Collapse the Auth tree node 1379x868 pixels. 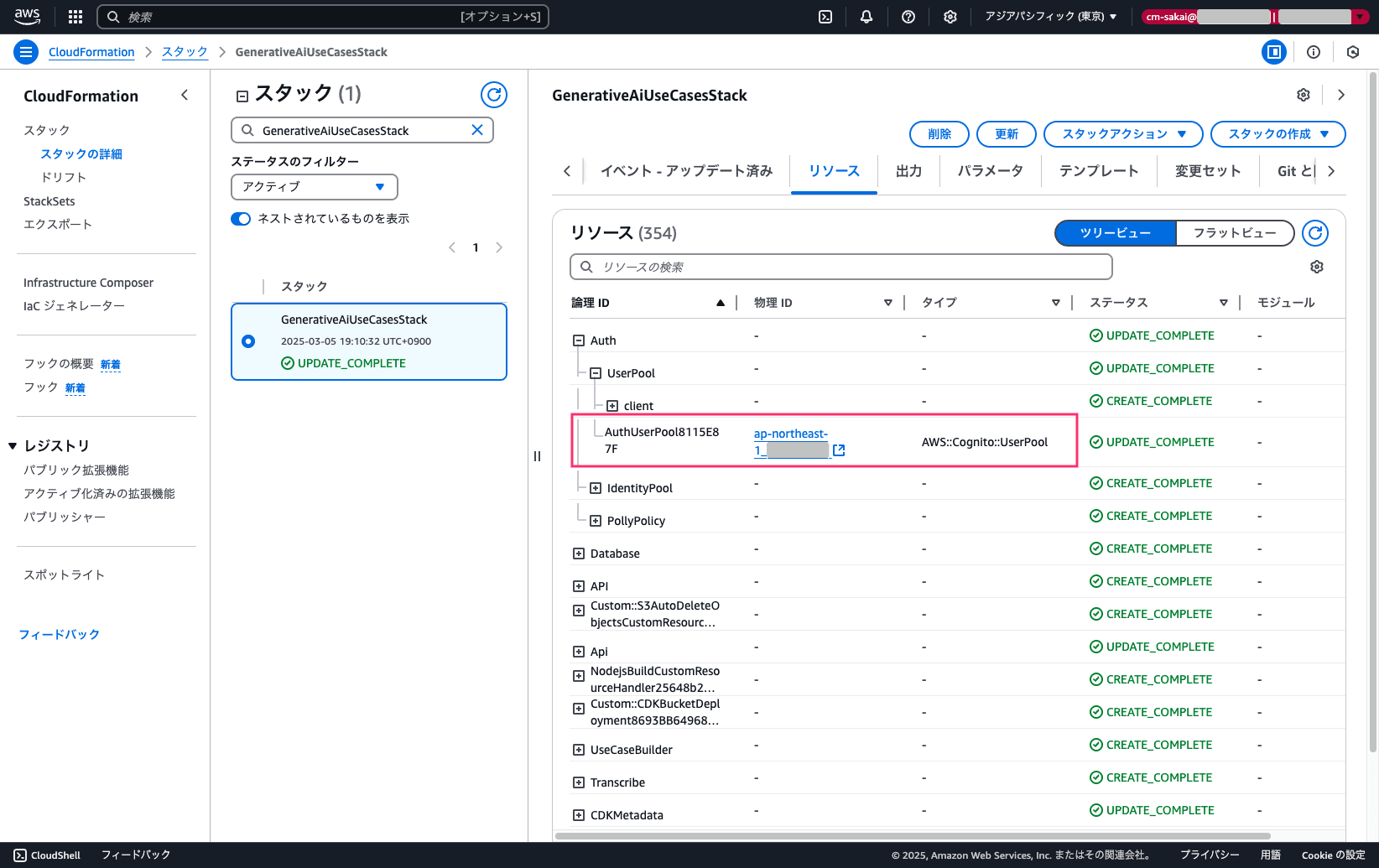pos(579,340)
